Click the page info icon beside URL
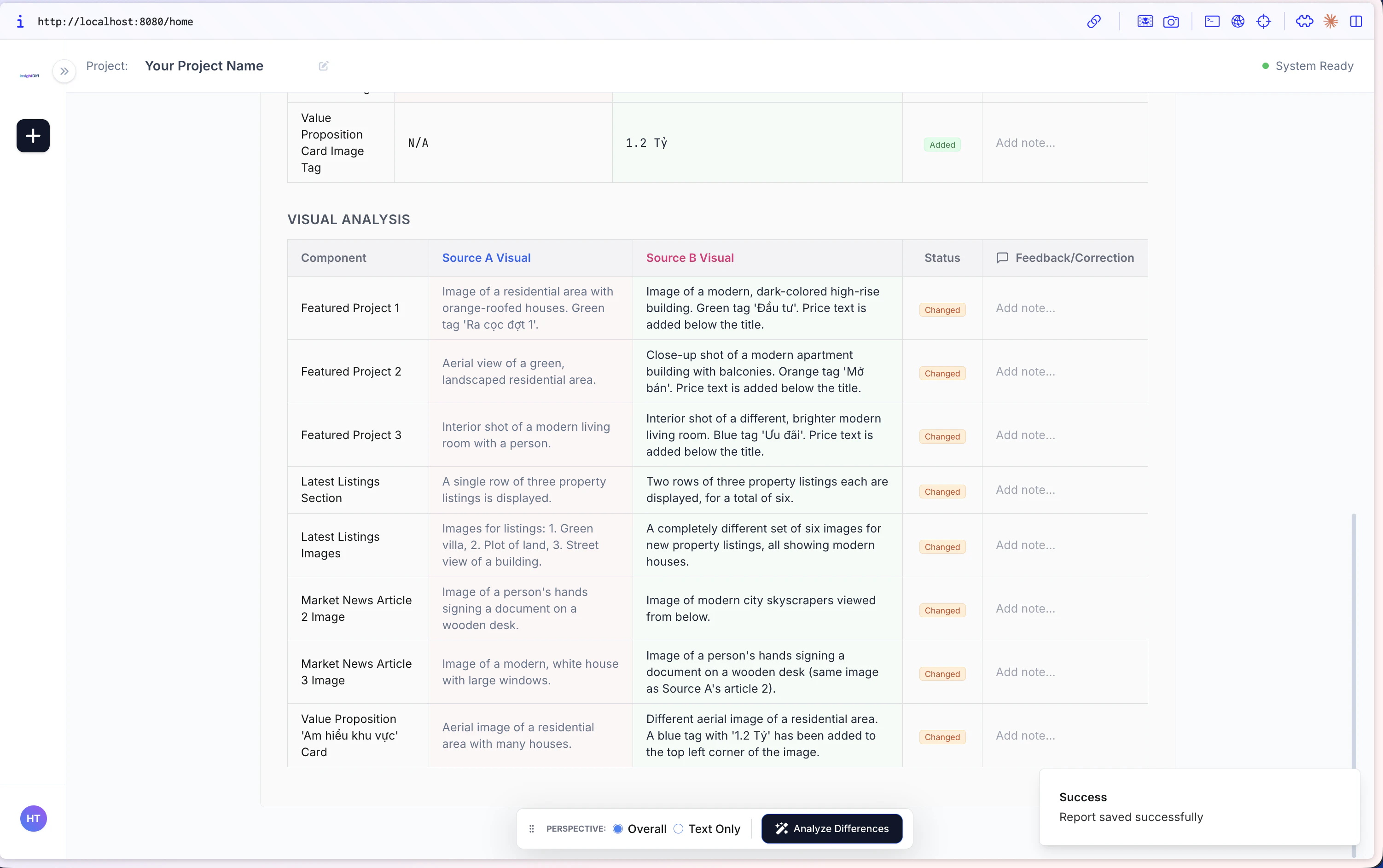Screen dimensions: 1383x868 pos(20,22)
